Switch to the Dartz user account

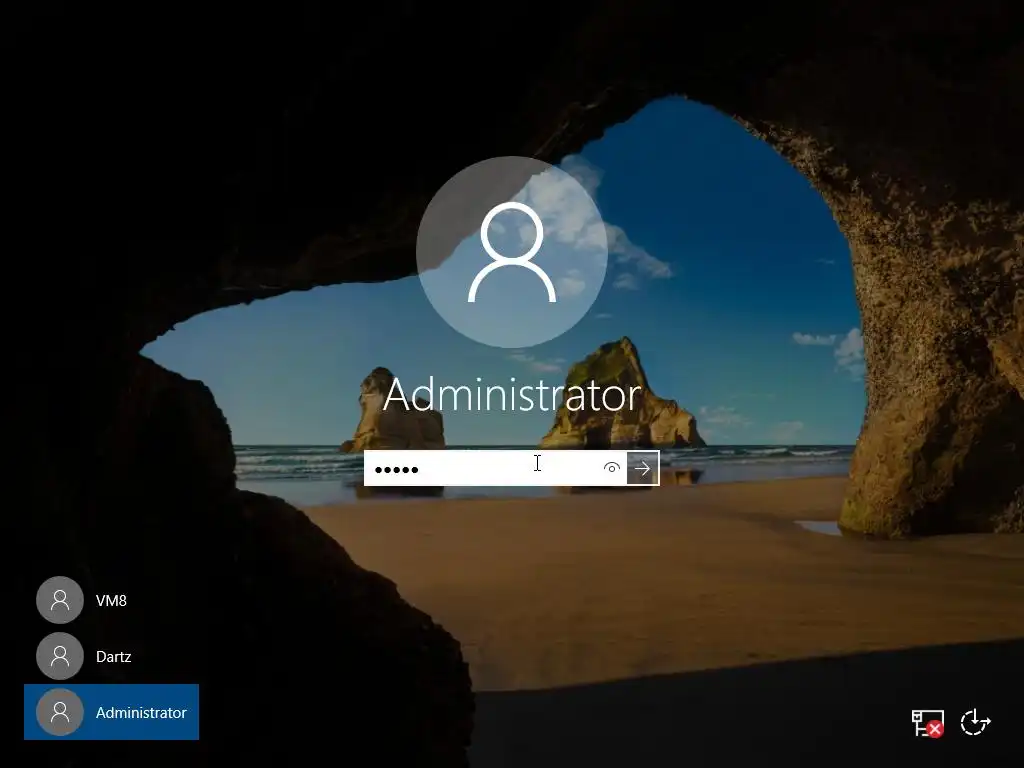[x=111, y=656]
